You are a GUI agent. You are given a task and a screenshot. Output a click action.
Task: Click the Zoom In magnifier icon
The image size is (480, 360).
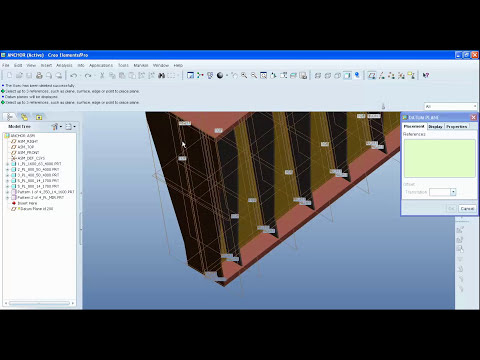[244, 76]
